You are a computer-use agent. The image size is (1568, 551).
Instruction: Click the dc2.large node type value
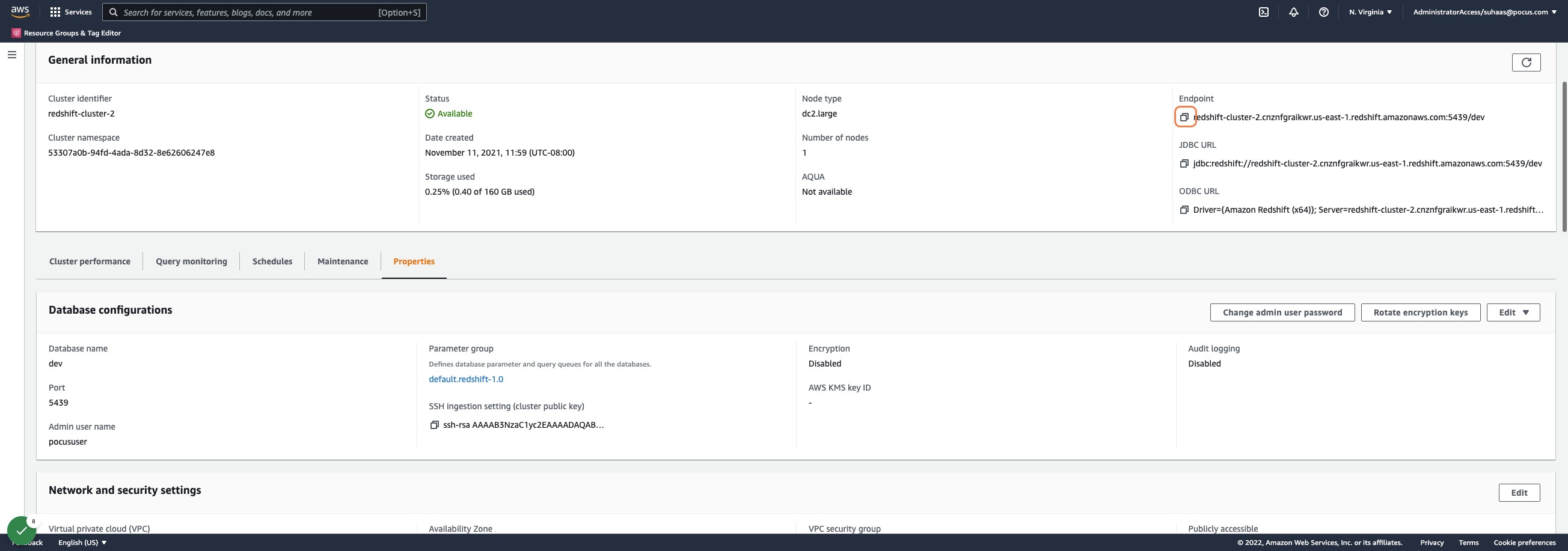pos(819,114)
